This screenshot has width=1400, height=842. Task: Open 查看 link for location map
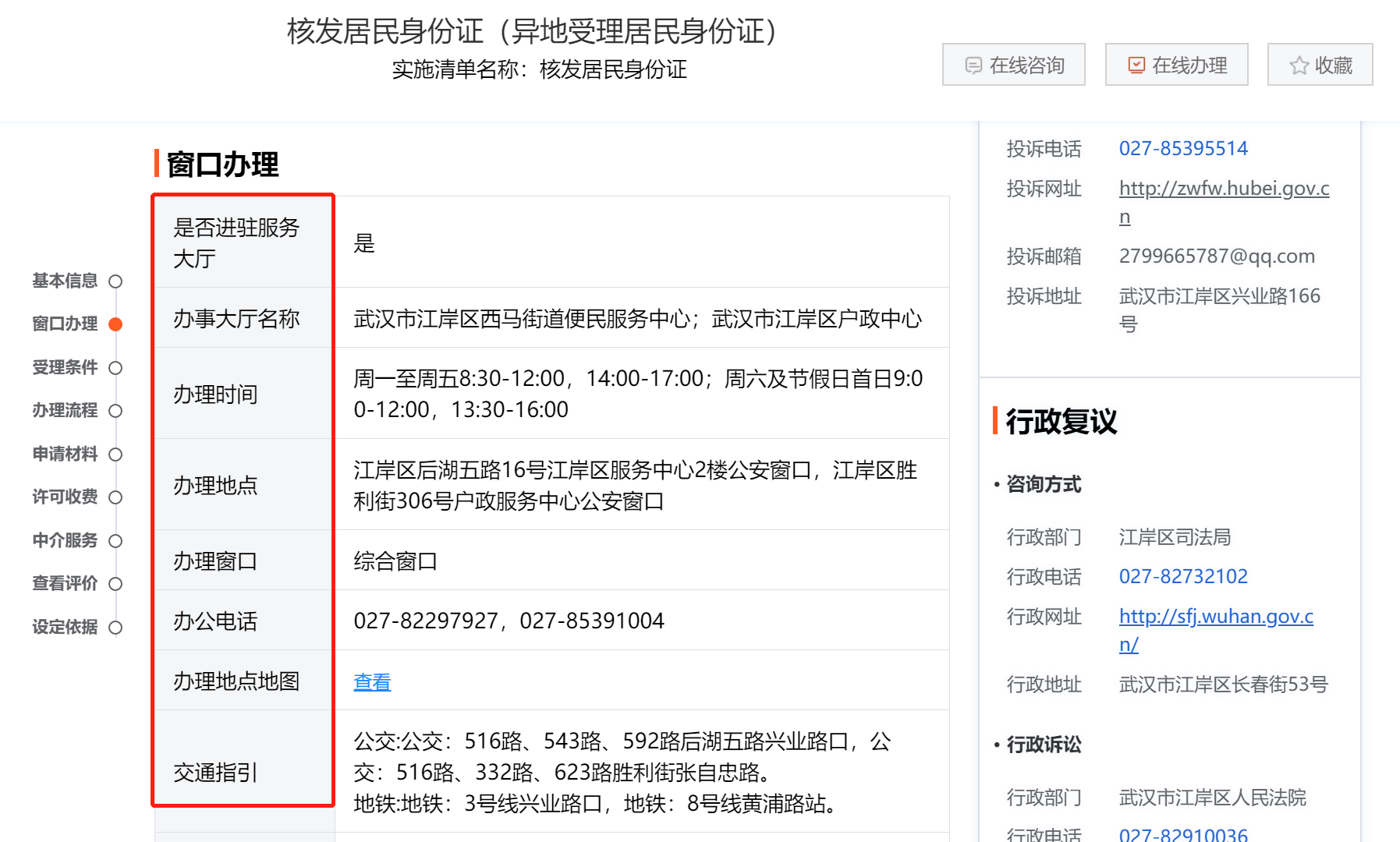click(x=372, y=682)
